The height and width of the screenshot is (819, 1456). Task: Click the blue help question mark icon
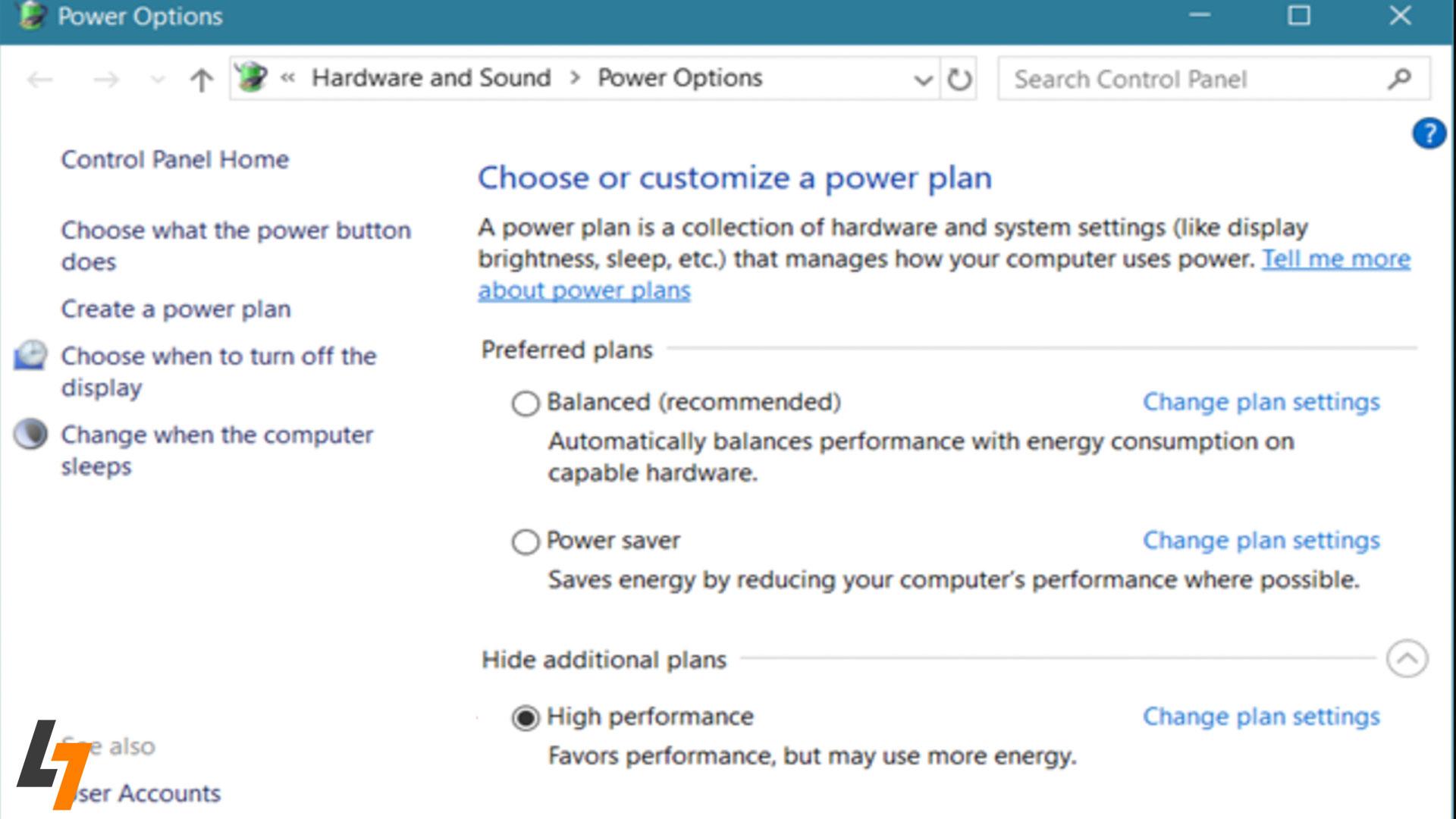coord(1429,133)
